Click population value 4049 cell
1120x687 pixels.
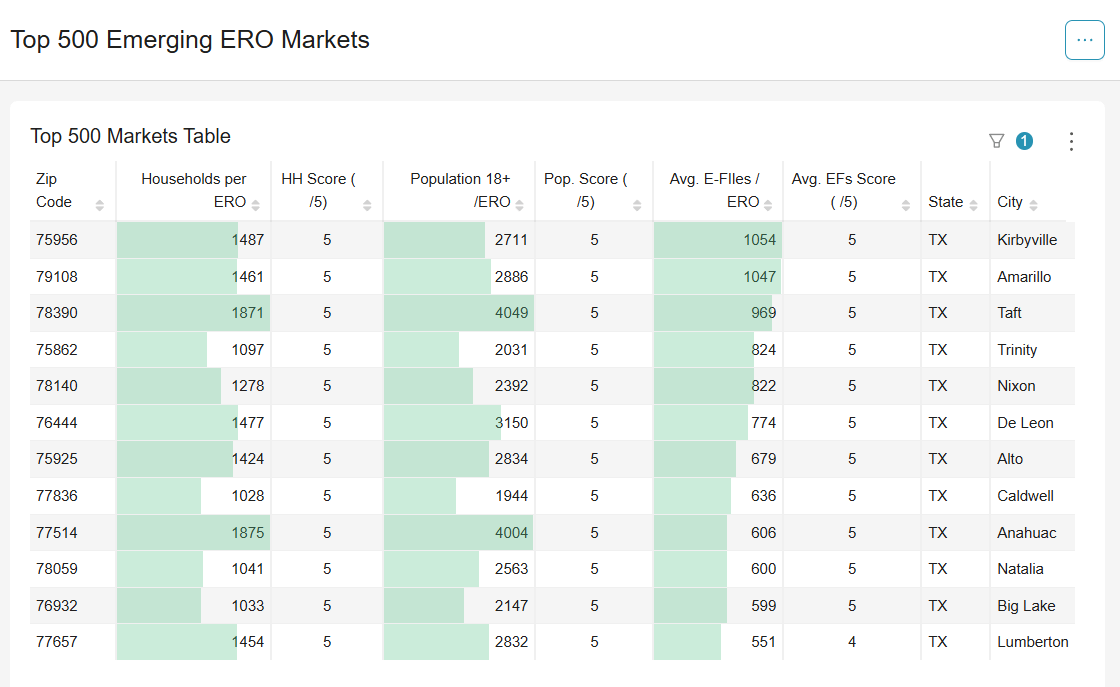(459, 313)
